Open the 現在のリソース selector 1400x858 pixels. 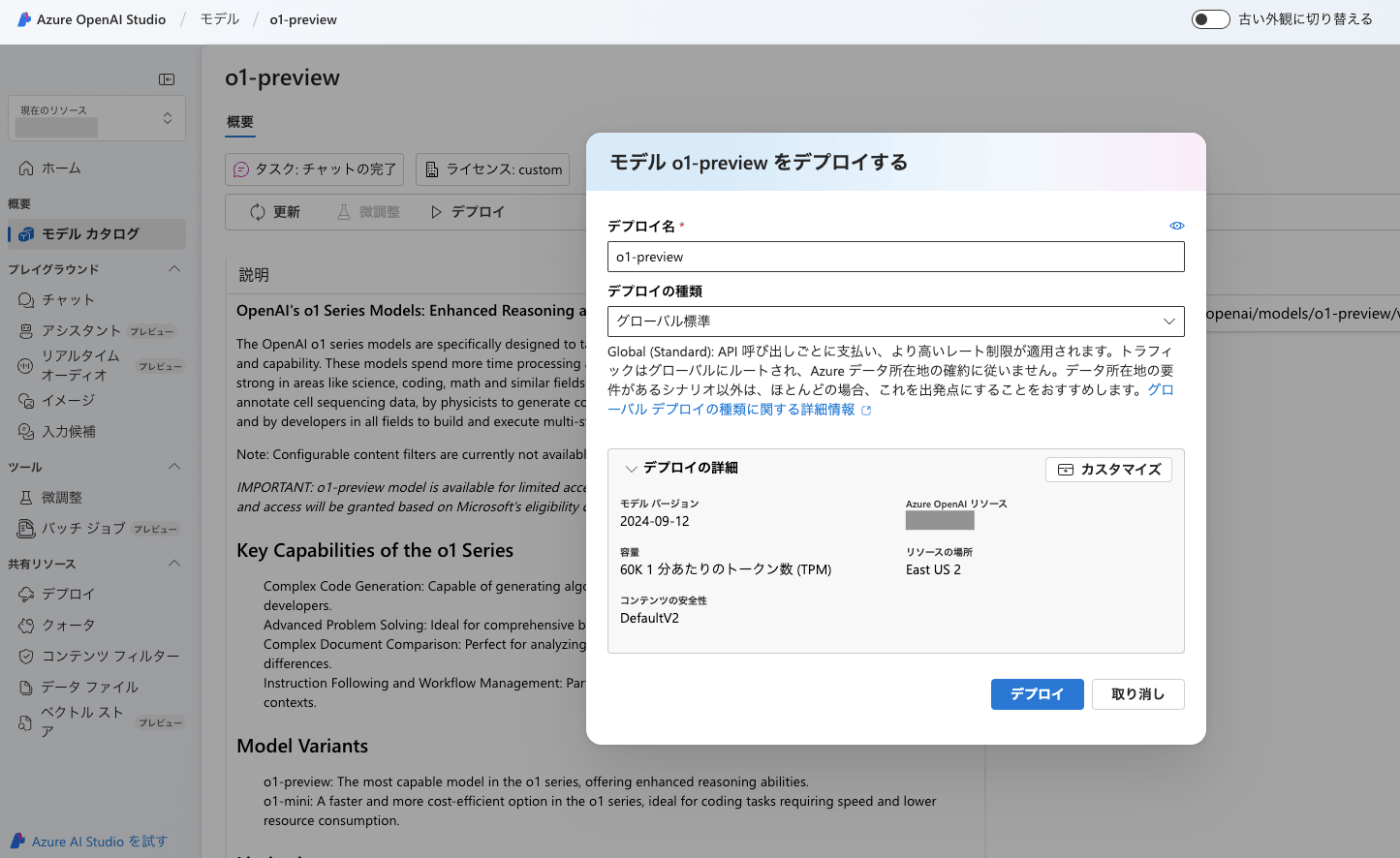point(97,118)
